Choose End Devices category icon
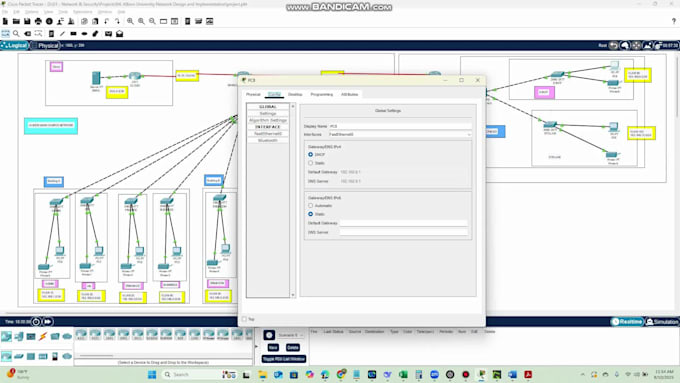680x383 pixels. [x=19, y=336]
